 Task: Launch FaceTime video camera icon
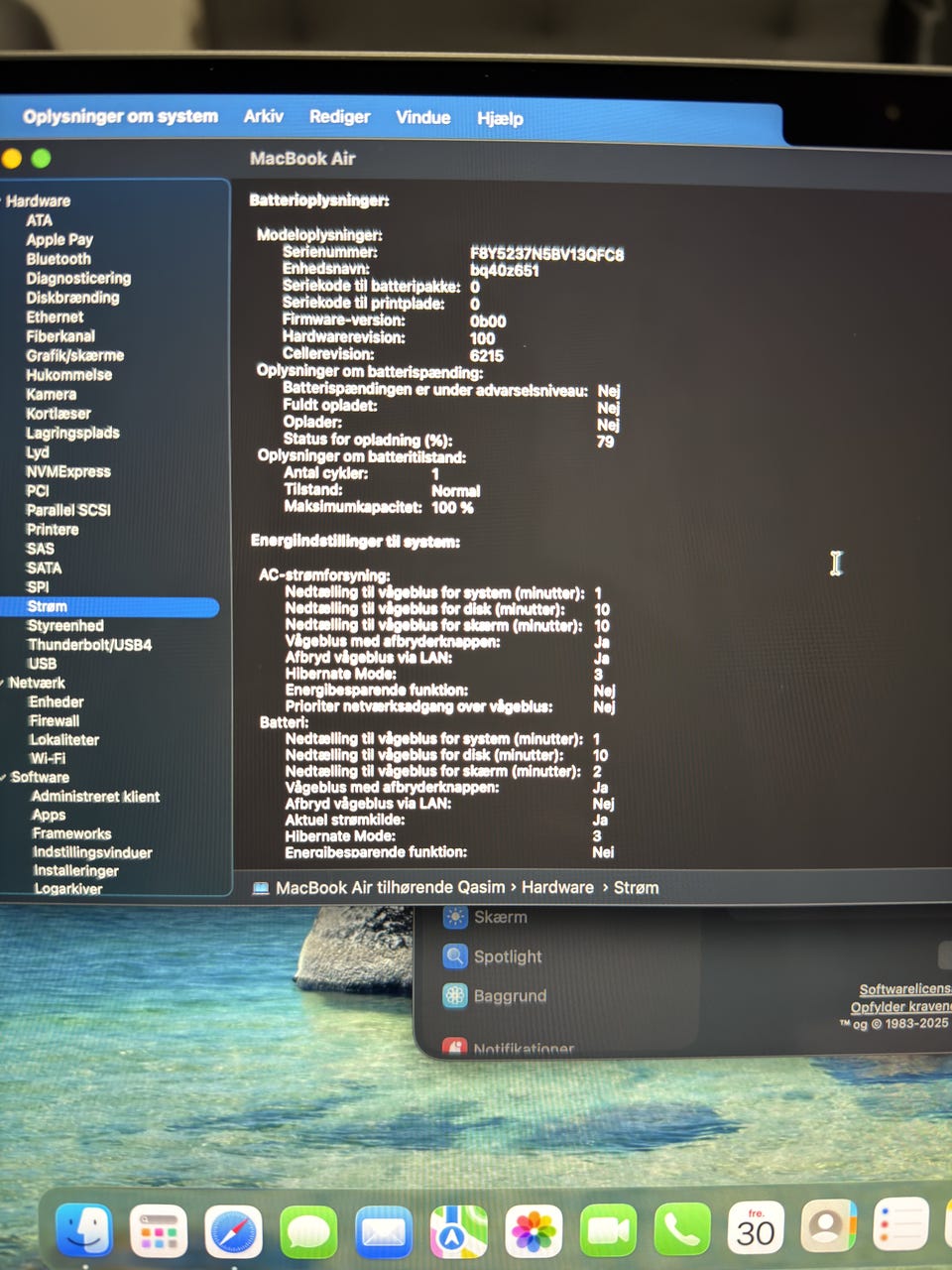click(x=608, y=1230)
